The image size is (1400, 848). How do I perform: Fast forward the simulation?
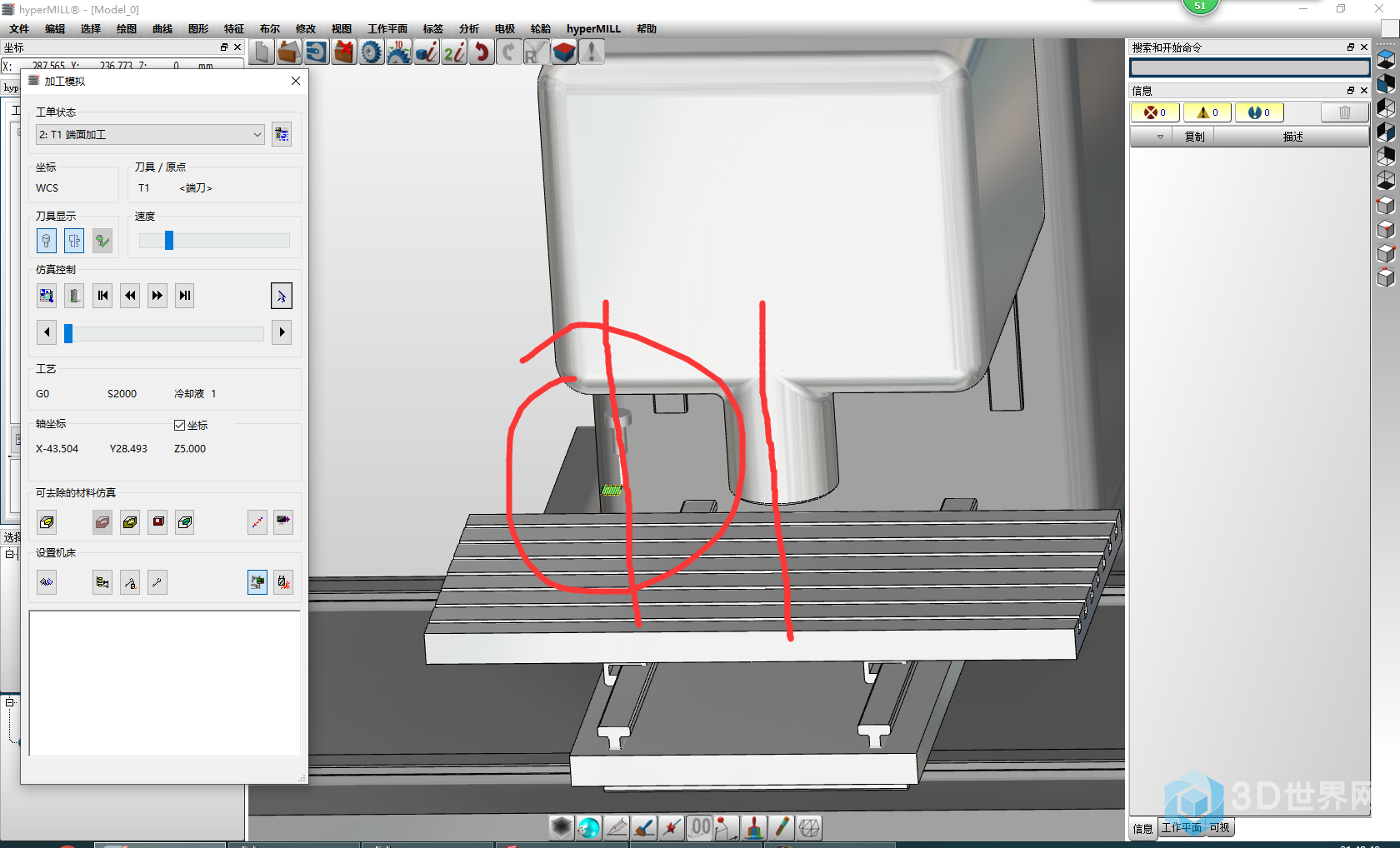pyautogui.click(x=157, y=296)
